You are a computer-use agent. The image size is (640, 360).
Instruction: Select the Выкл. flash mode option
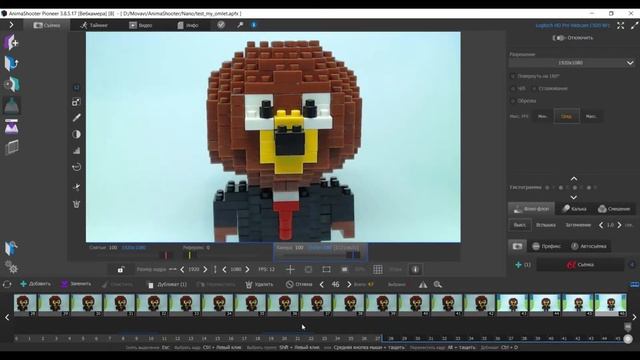coord(520,225)
